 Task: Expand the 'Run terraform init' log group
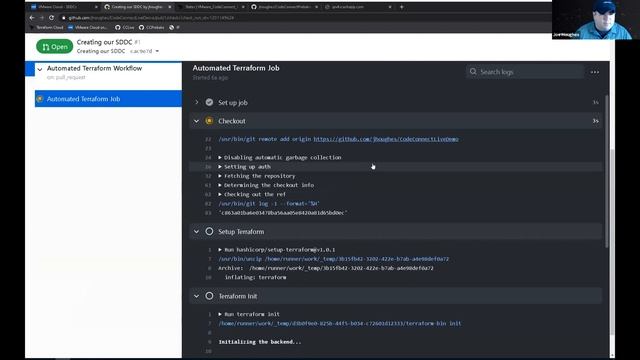point(249,314)
